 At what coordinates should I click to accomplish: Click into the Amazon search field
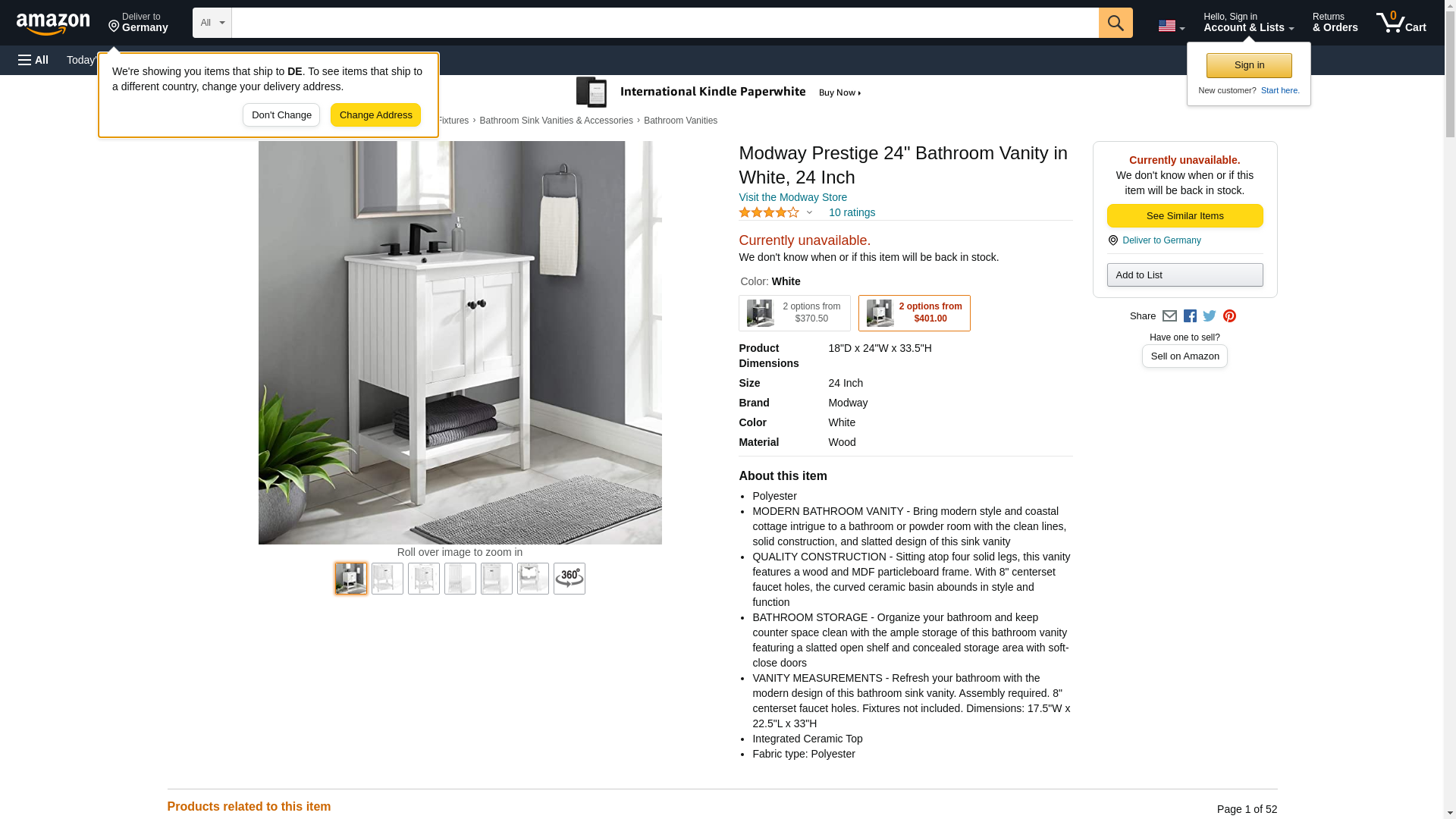[x=664, y=23]
